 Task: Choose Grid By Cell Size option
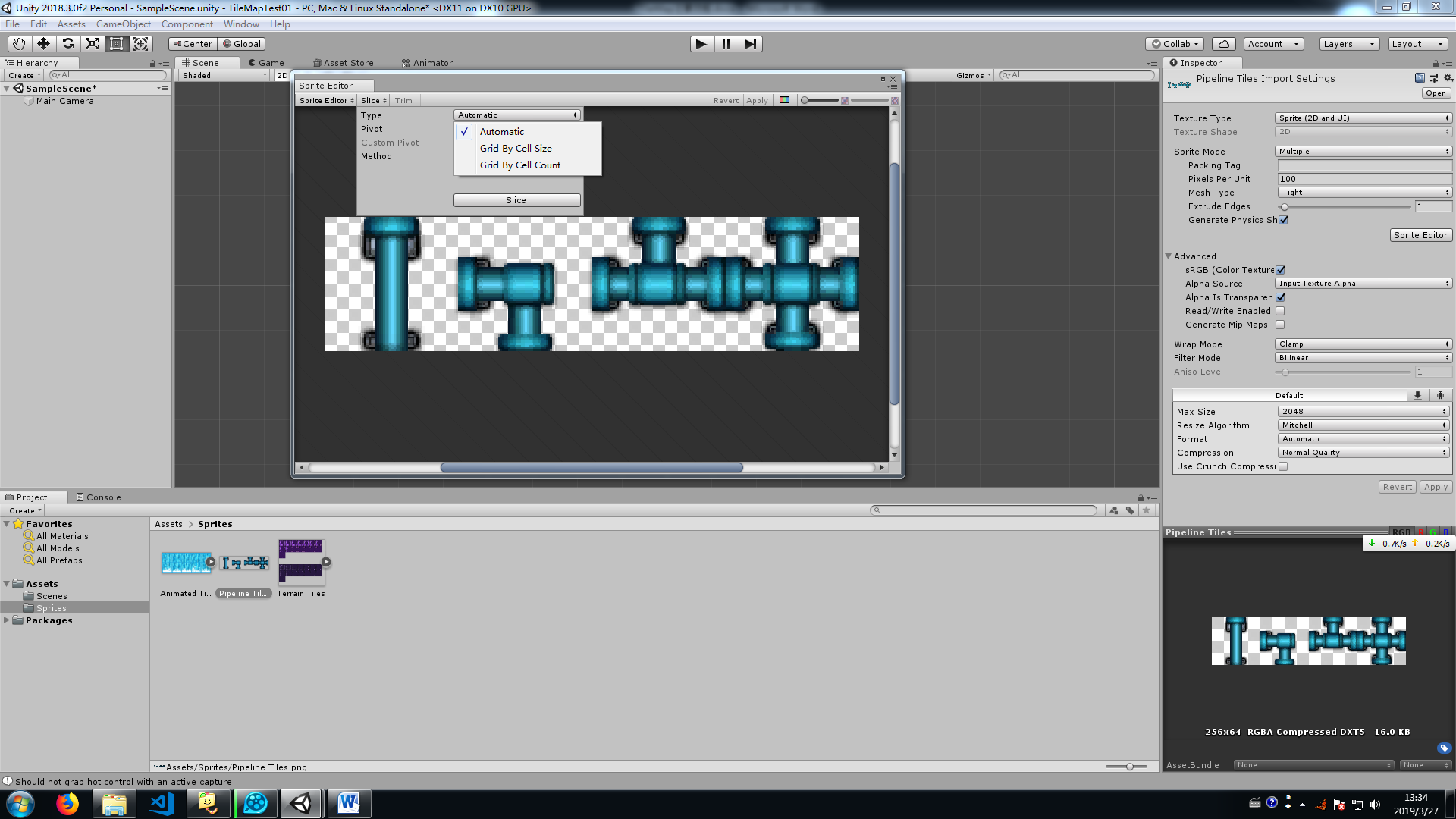[516, 149]
